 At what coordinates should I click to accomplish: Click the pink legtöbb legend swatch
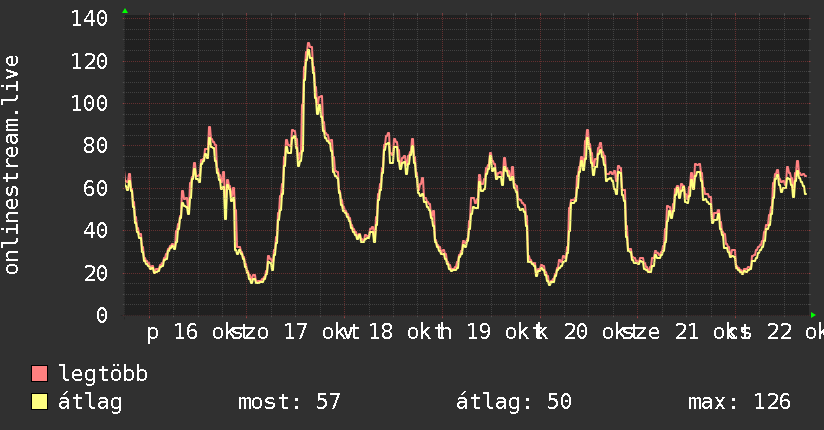39,374
